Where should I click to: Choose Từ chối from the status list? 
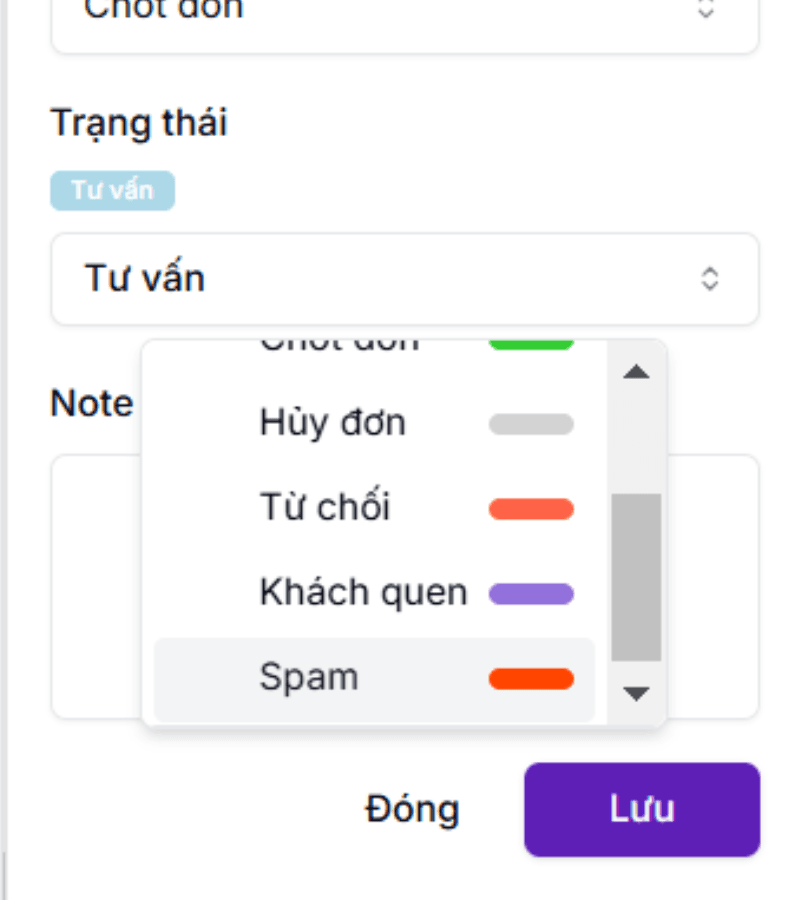click(x=324, y=508)
